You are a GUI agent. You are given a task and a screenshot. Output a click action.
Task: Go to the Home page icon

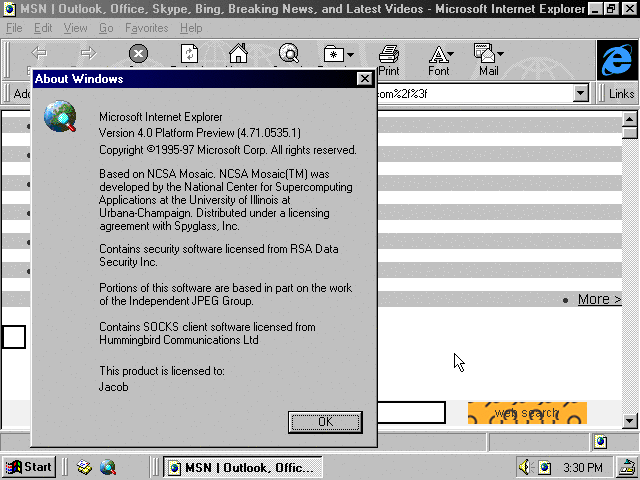(x=238, y=53)
